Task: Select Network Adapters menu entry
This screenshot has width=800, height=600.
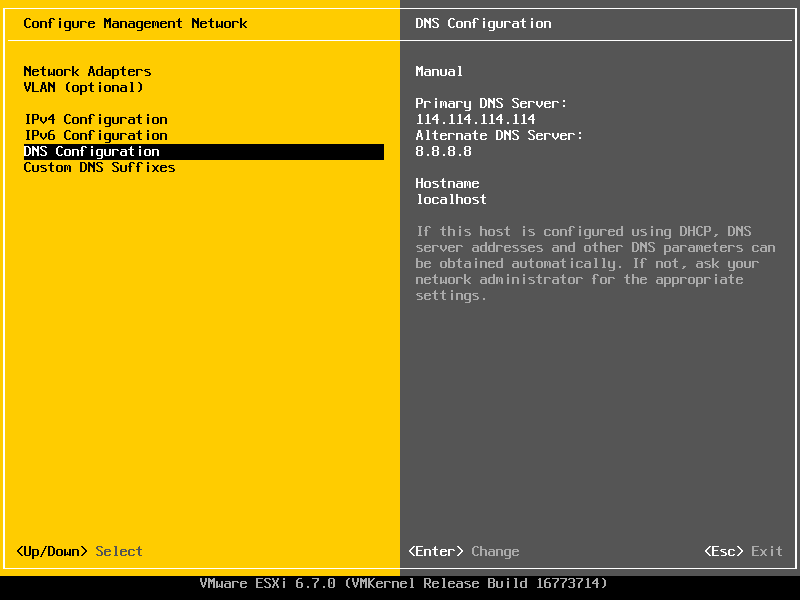Action: pos(87,71)
